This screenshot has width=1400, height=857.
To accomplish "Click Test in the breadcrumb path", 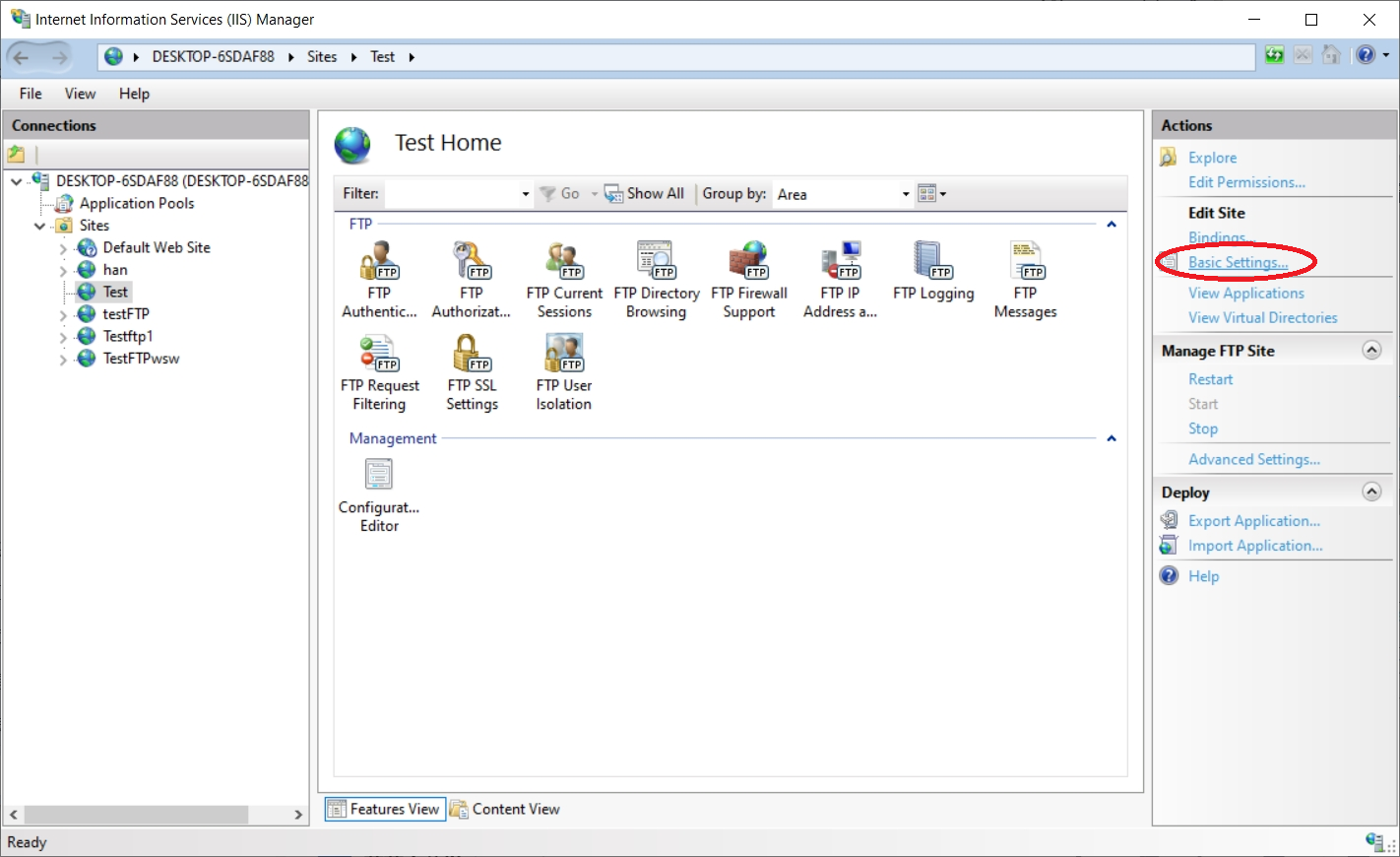I will pyautogui.click(x=382, y=57).
